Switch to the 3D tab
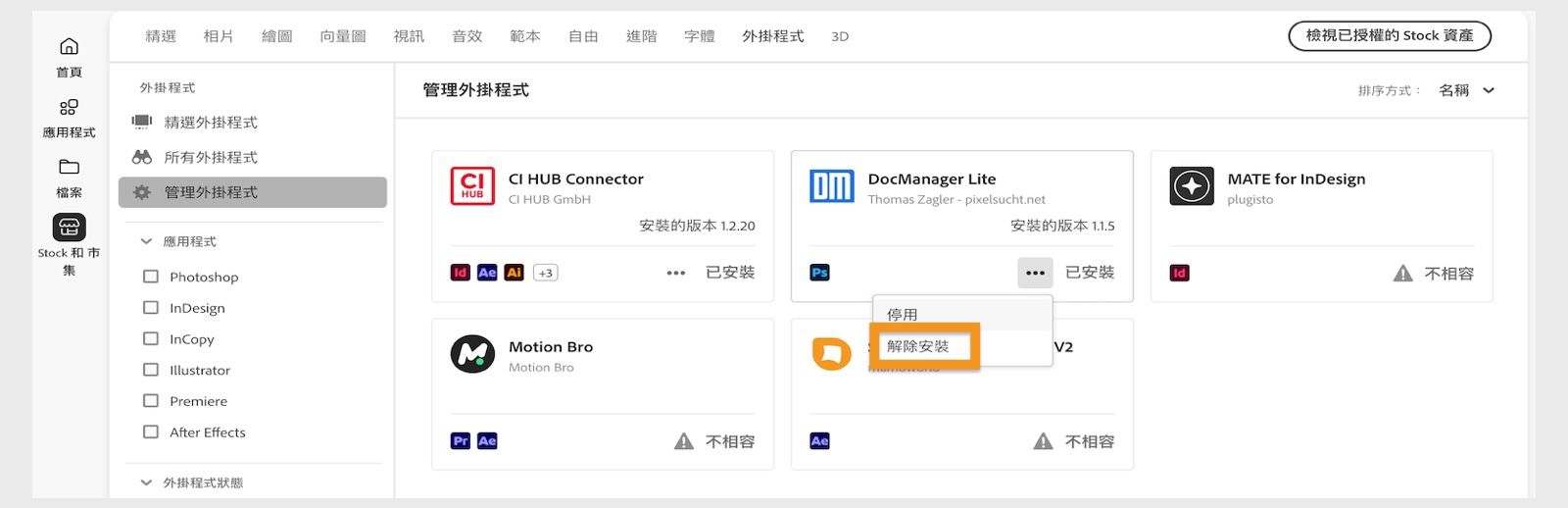Screen dimensions: 1568x508 click(840, 36)
